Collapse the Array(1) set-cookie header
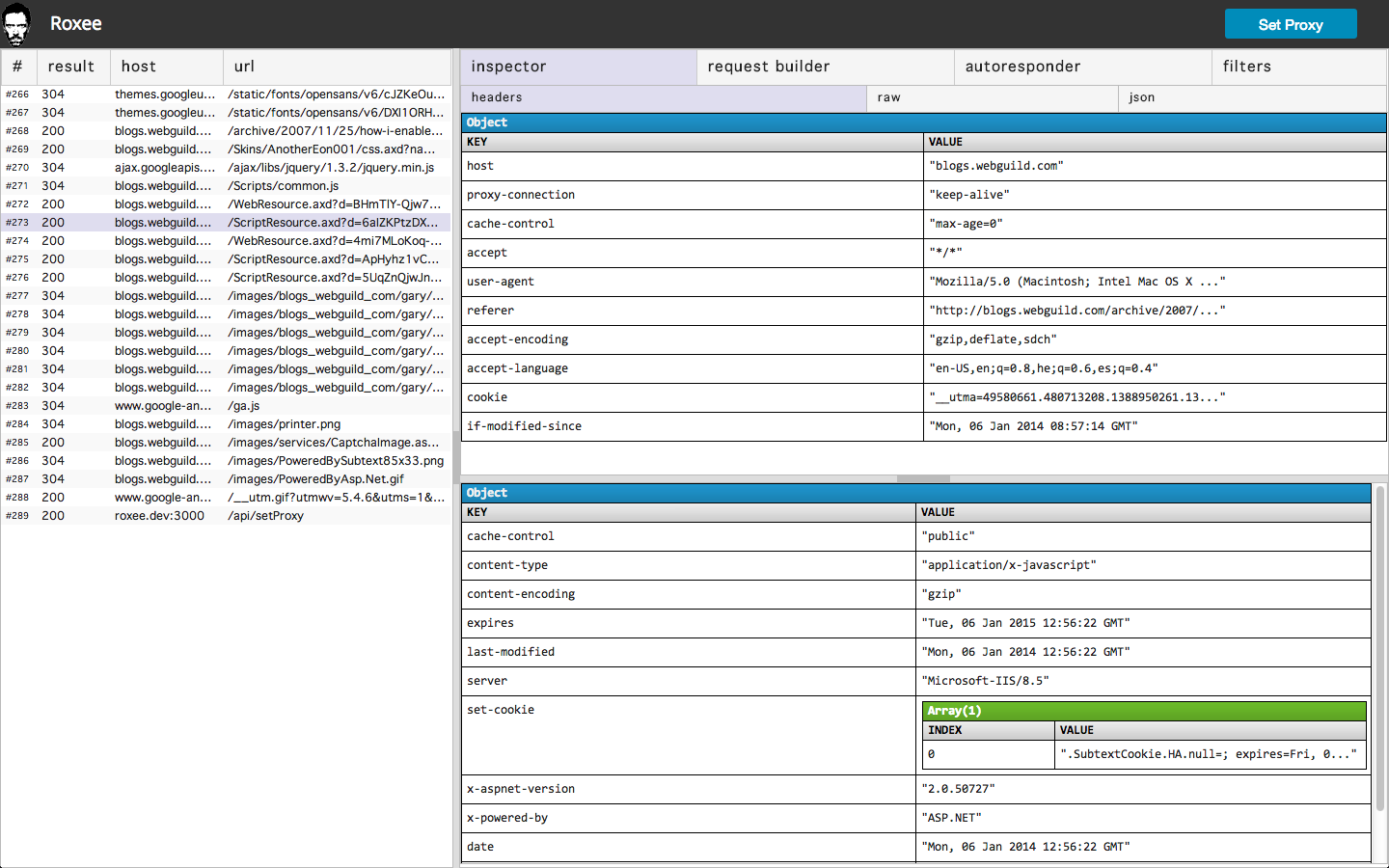1389x868 pixels. click(x=1144, y=711)
